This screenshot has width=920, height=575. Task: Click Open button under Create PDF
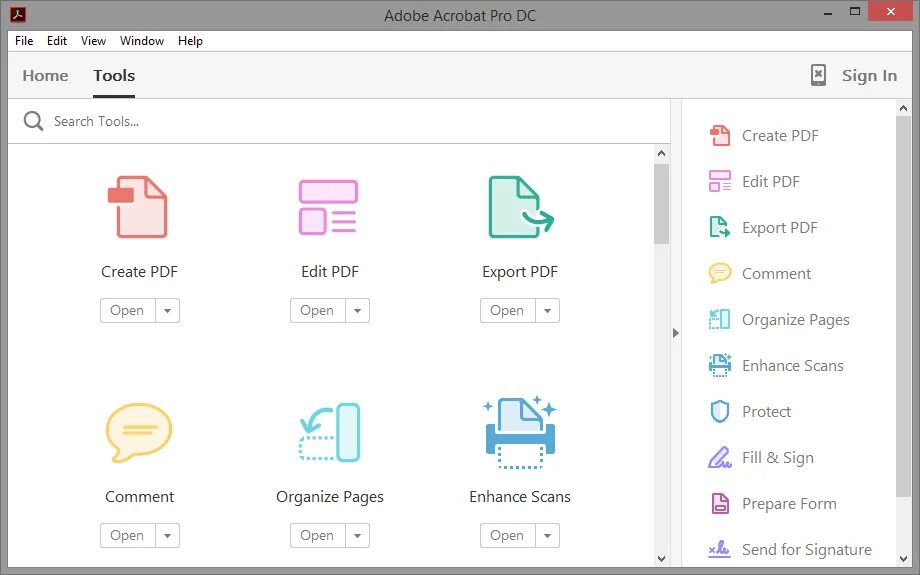pos(127,310)
